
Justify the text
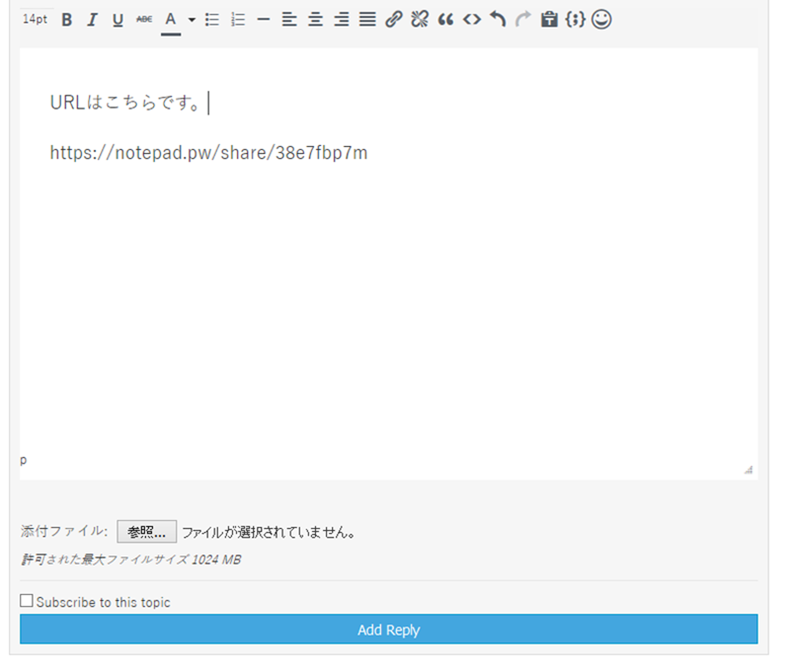click(x=367, y=20)
